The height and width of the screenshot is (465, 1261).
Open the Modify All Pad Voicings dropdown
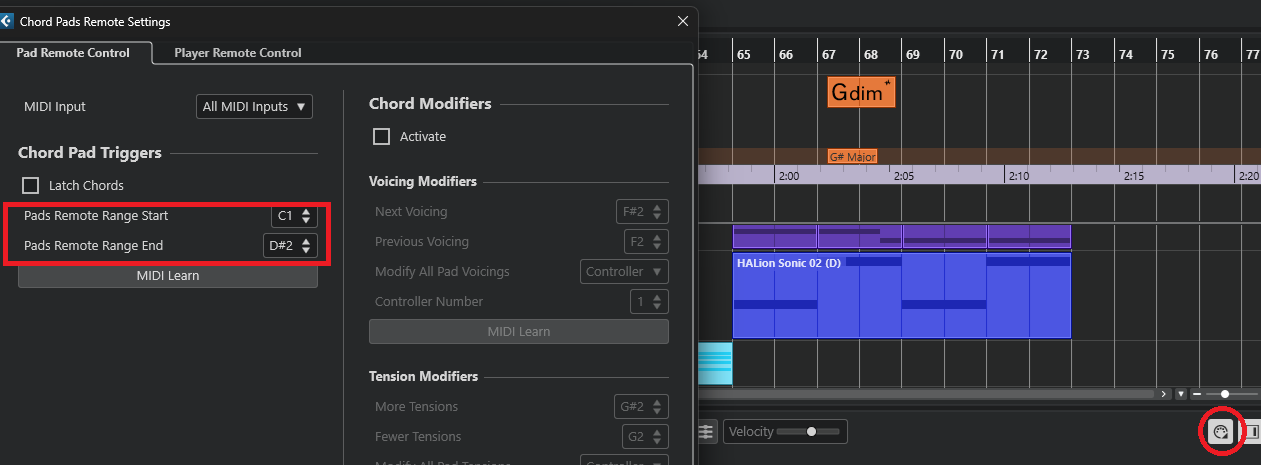tap(624, 271)
